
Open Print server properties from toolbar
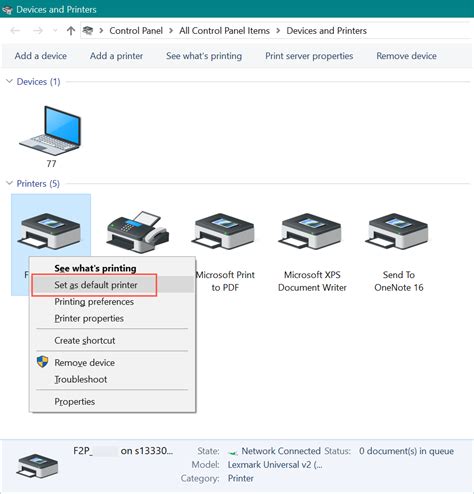(309, 56)
